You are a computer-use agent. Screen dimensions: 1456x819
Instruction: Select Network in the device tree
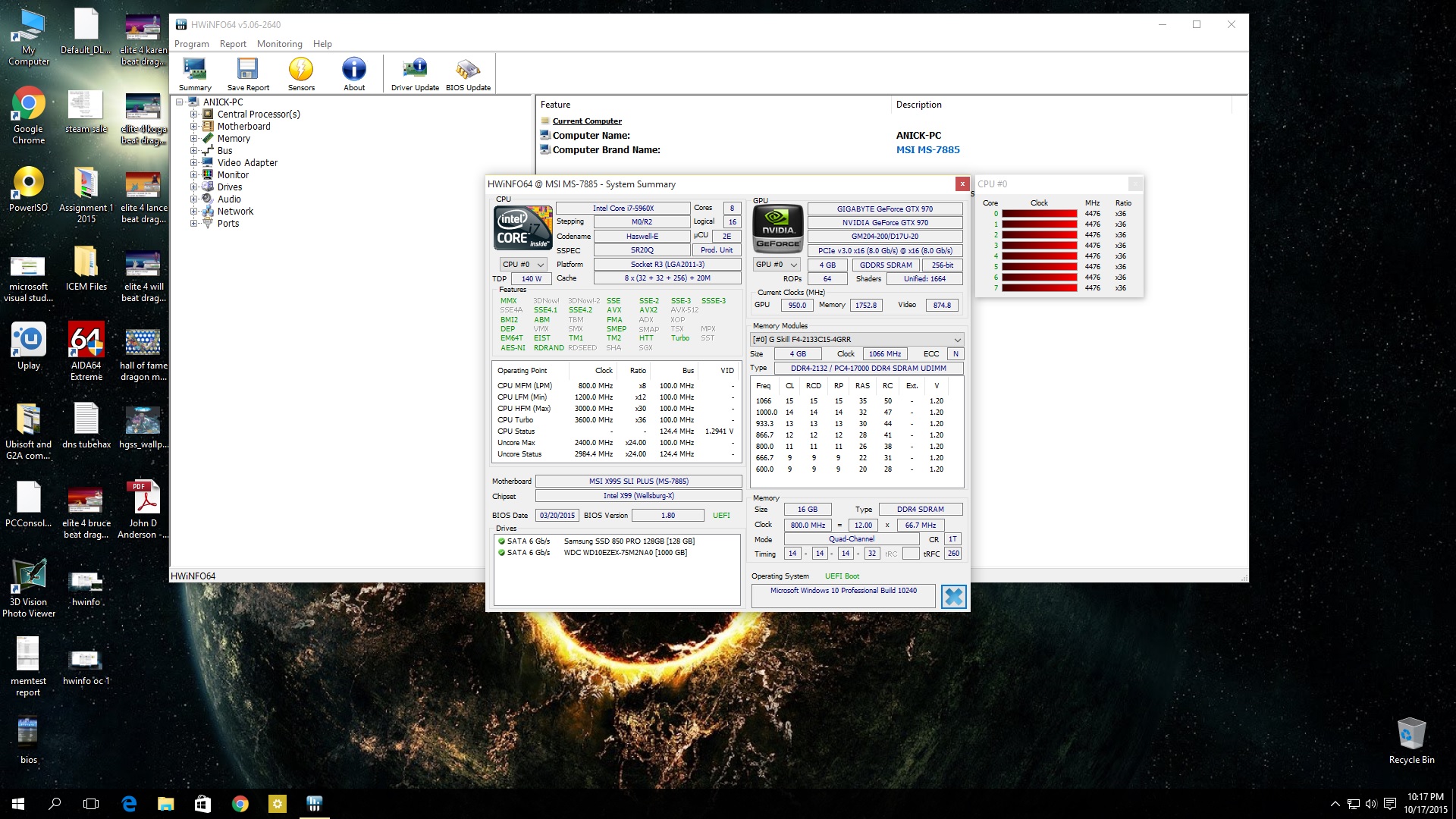[235, 212]
